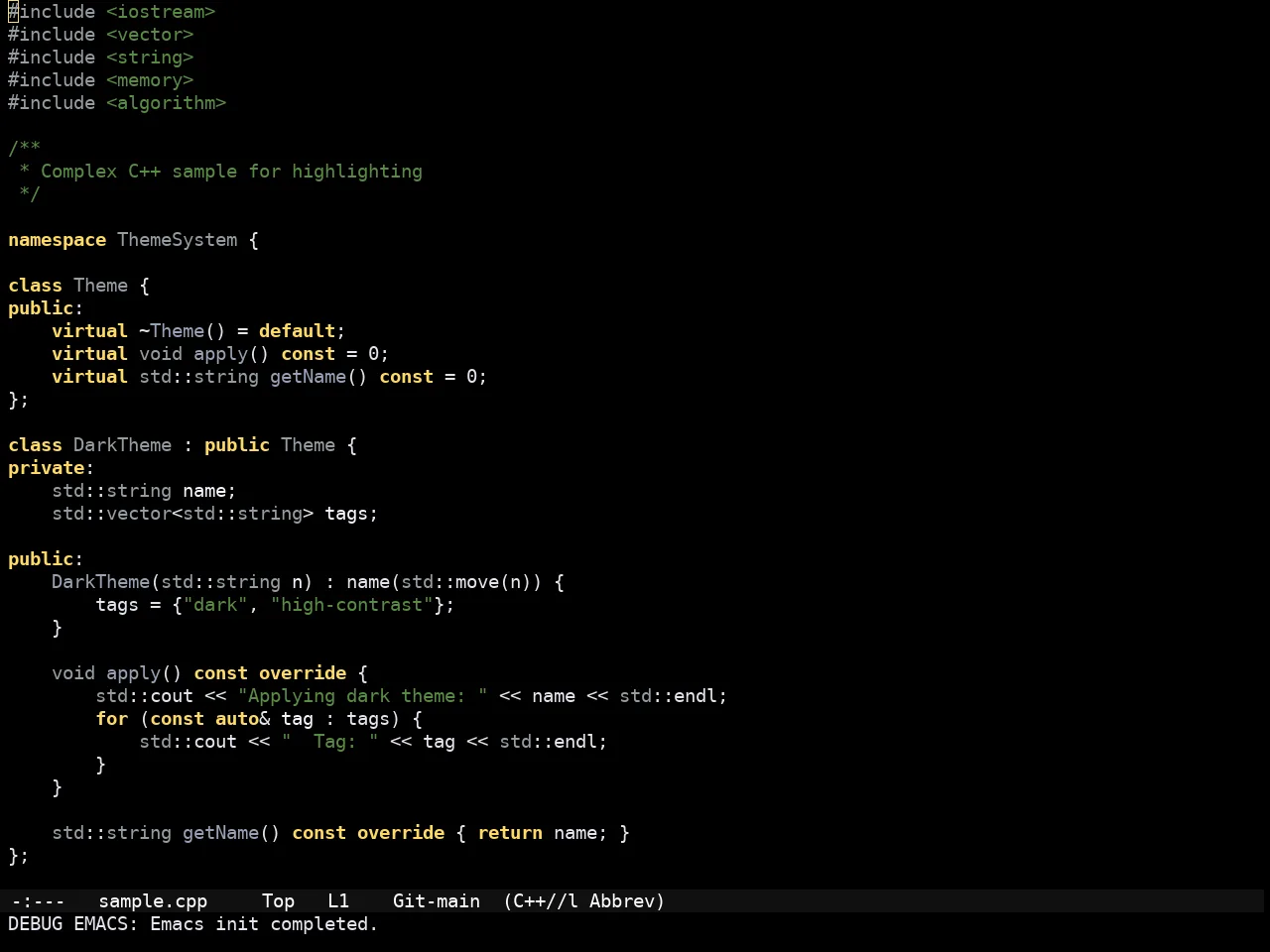Click the Top position indicator in mode line

279,901
